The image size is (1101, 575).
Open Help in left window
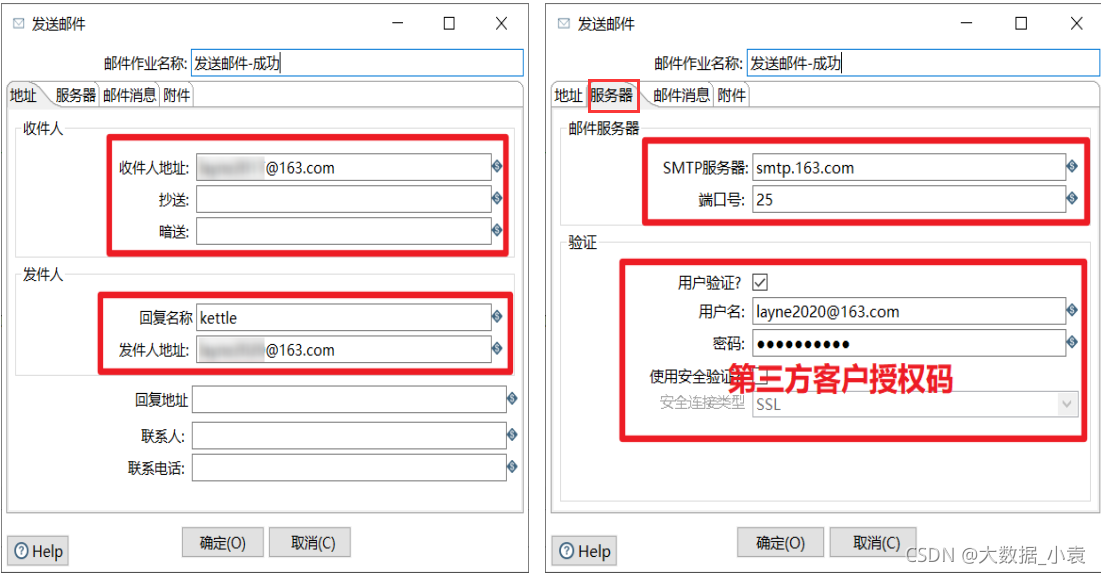[38, 551]
